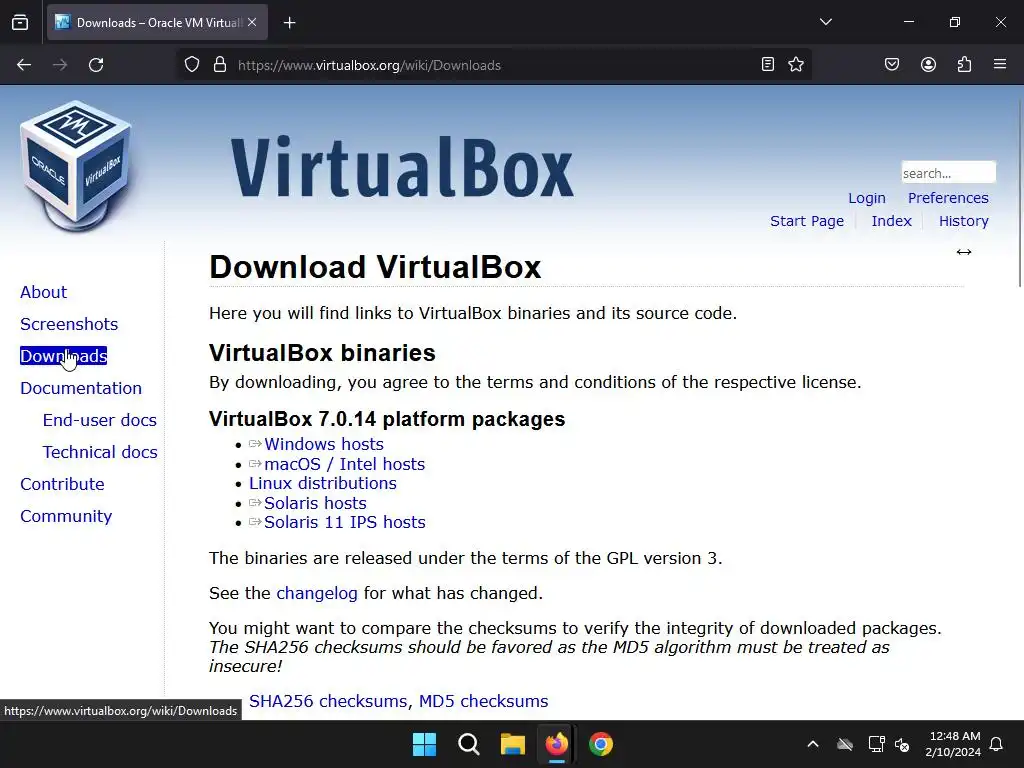Open the Linux distributions link
Image resolution: width=1024 pixels, height=768 pixels.
[x=323, y=483]
